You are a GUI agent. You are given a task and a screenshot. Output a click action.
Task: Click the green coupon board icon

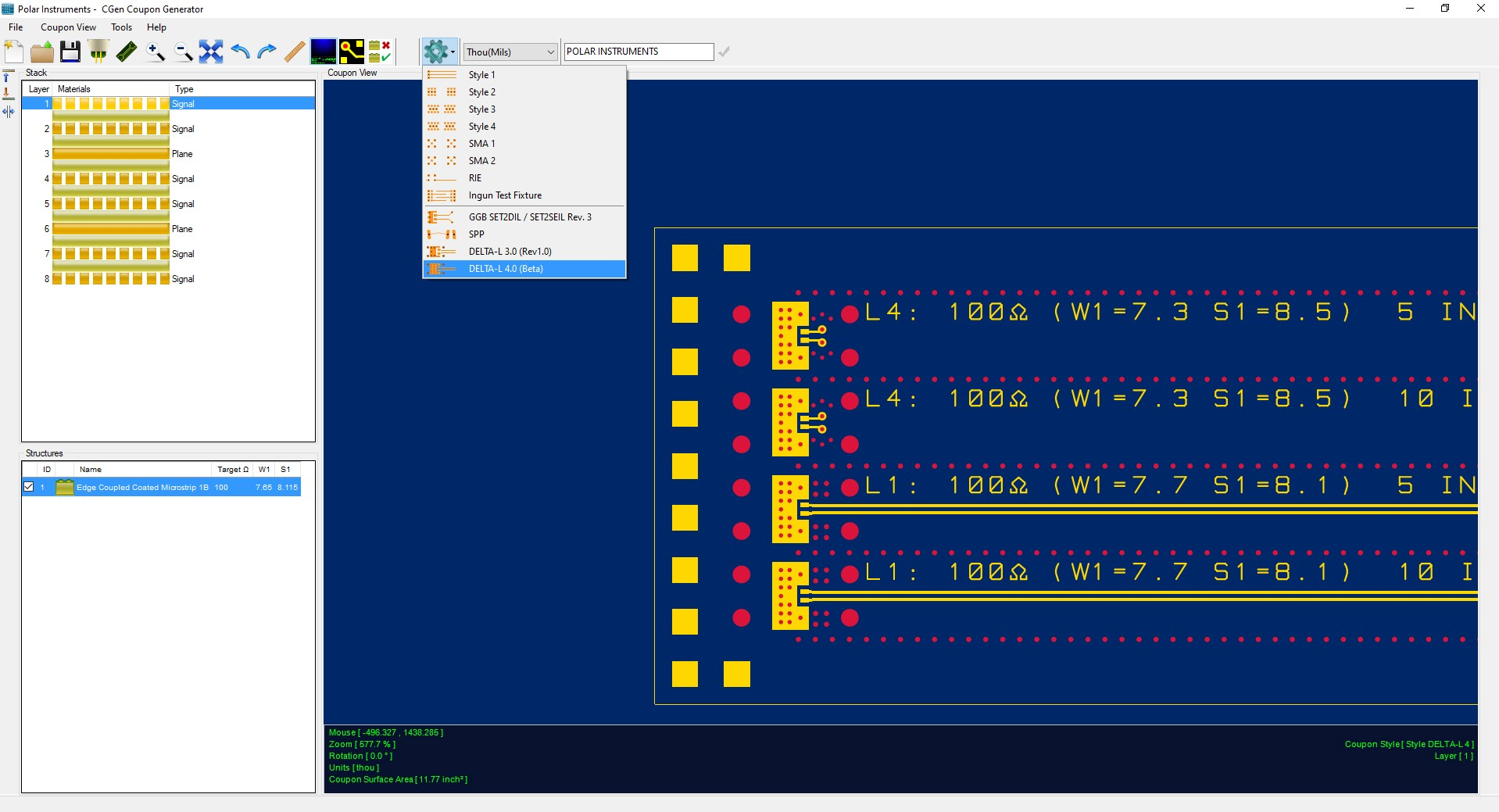tap(127, 52)
